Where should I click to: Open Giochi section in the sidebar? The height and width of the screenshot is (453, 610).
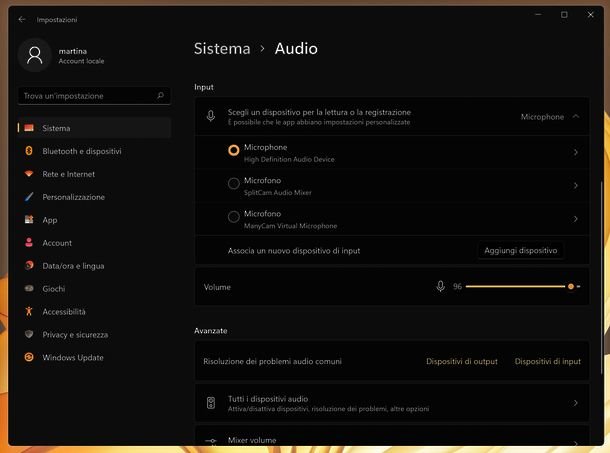click(x=94, y=289)
